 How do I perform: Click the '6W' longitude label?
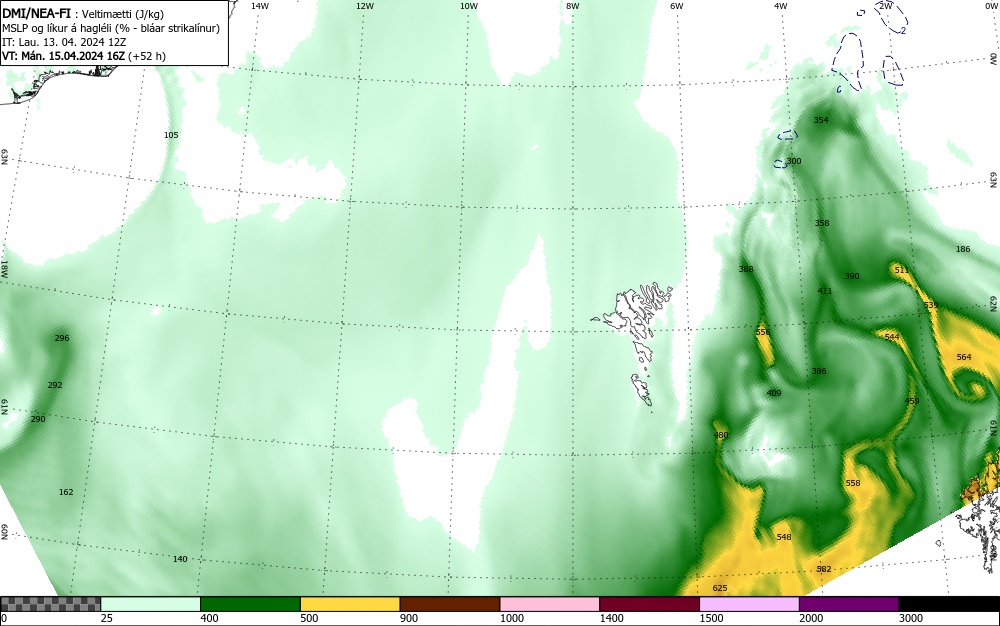click(677, 6)
